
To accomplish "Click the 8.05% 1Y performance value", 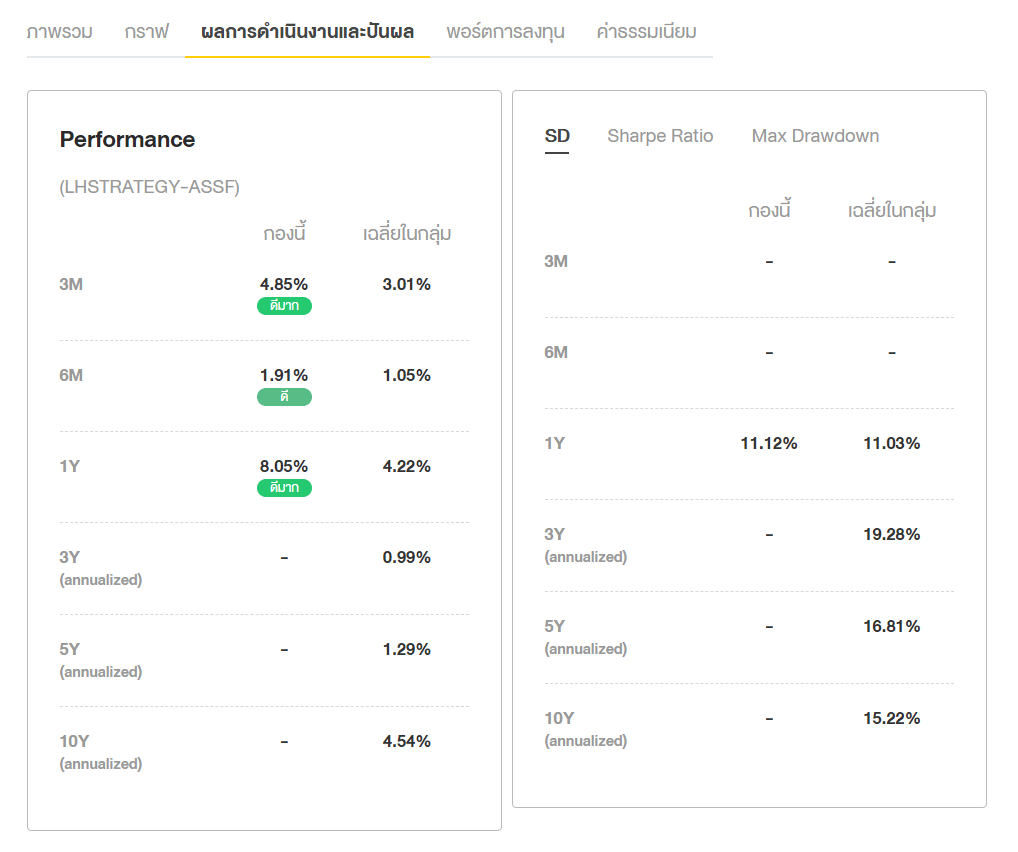I will coord(284,466).
